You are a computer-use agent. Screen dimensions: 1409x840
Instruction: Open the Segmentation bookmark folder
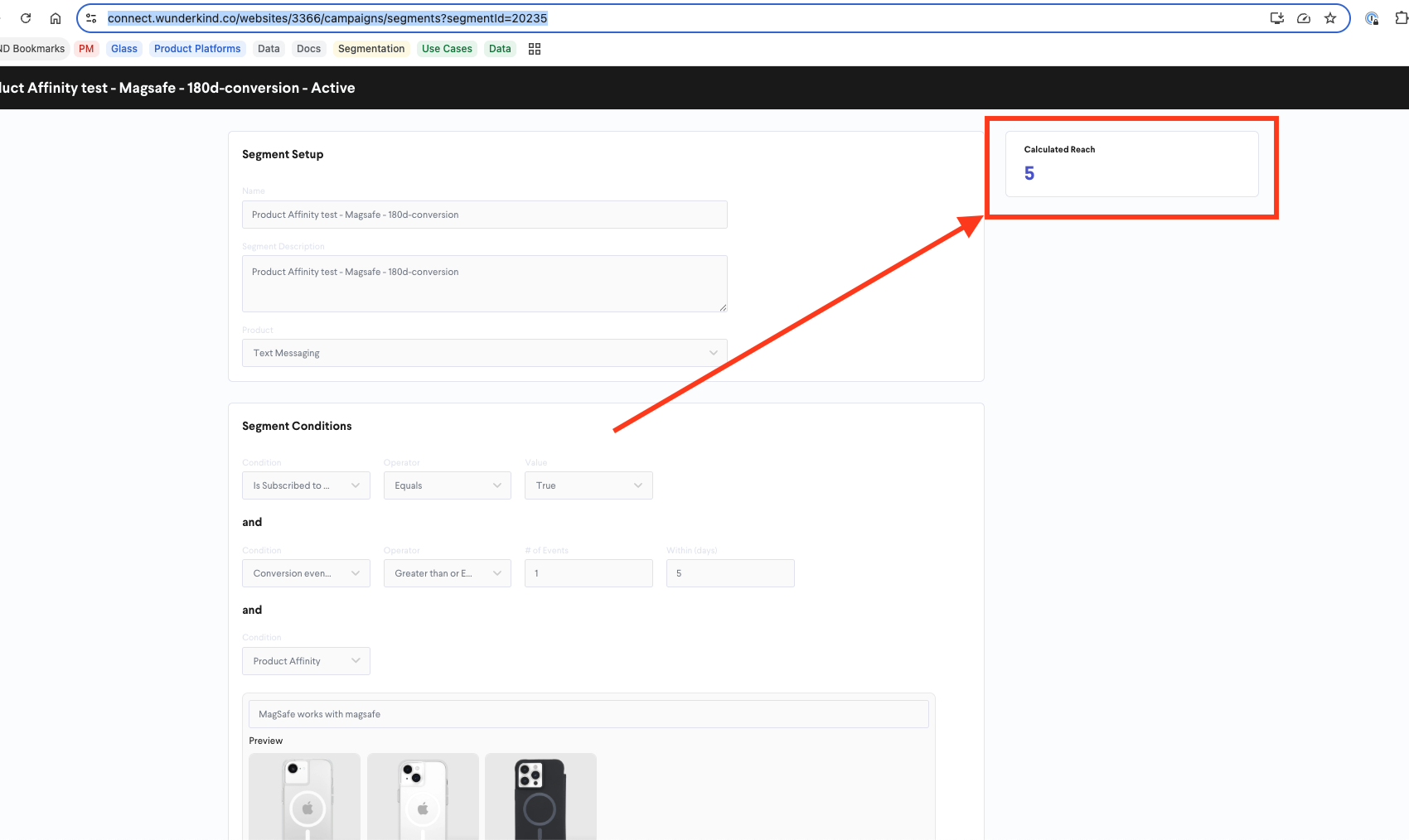coord(371,49)
